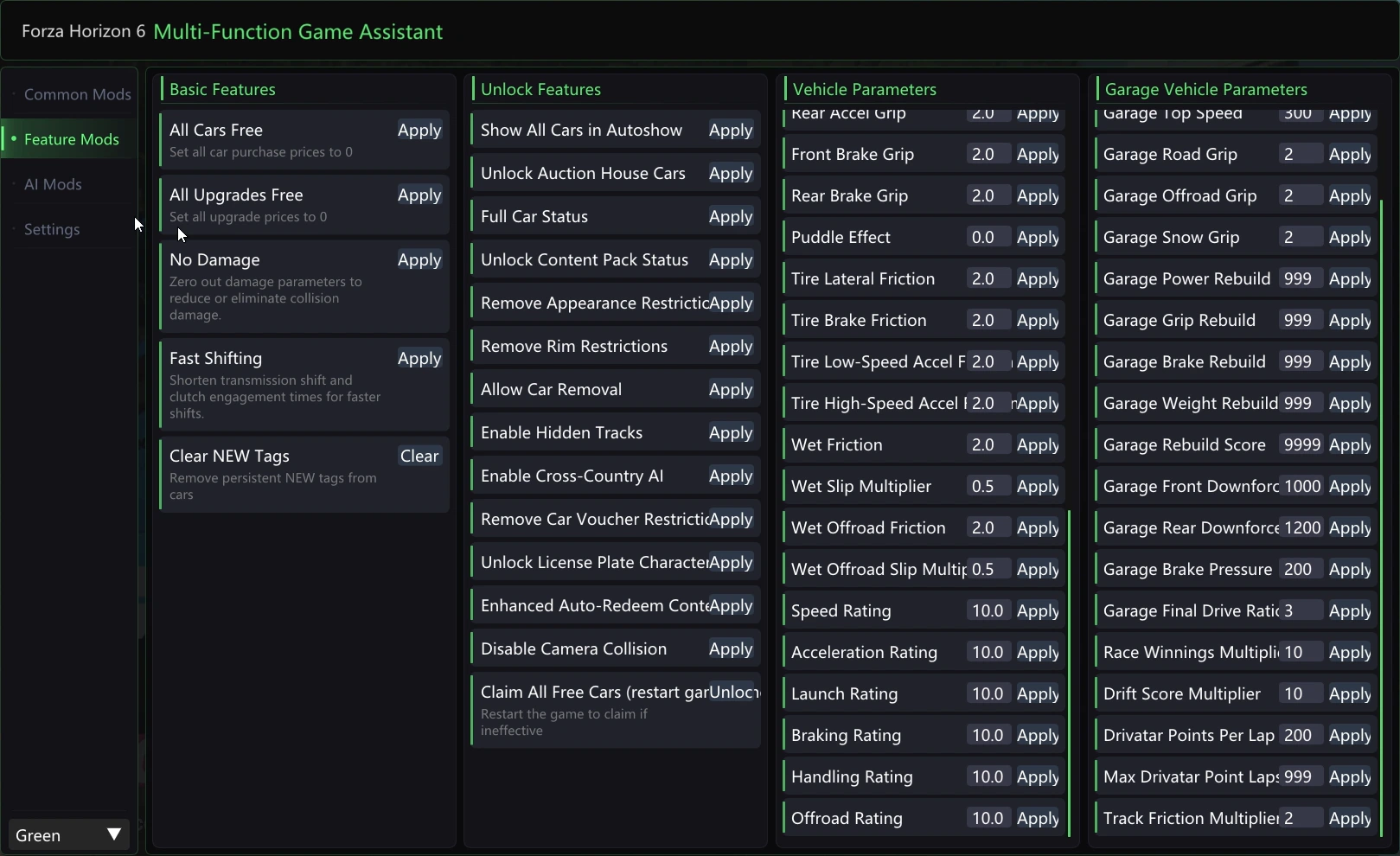Apply Garage Brake Pressure
Image resolution: width=1400 pixels, height=856 pixels.
point(1350,569)
